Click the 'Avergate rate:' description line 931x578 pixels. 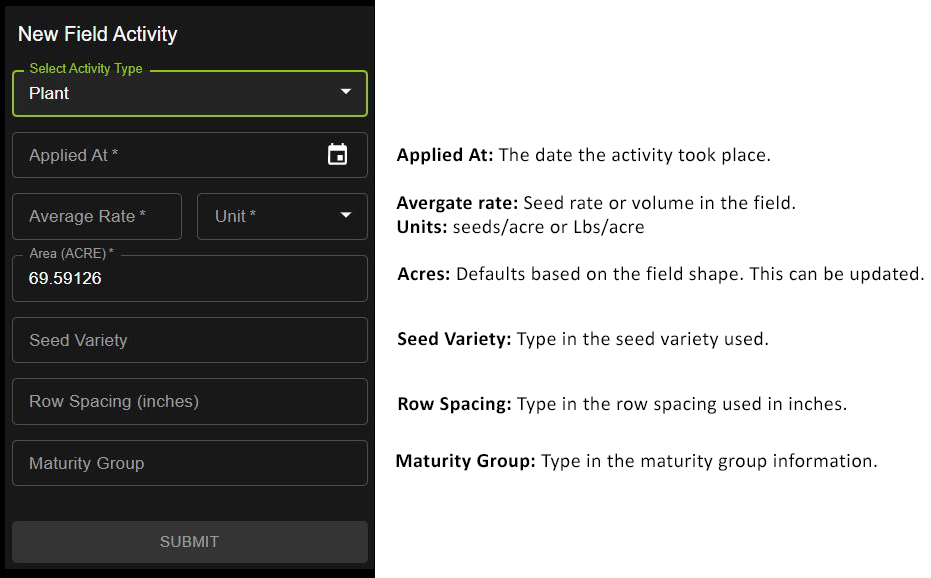click(596, 203)
